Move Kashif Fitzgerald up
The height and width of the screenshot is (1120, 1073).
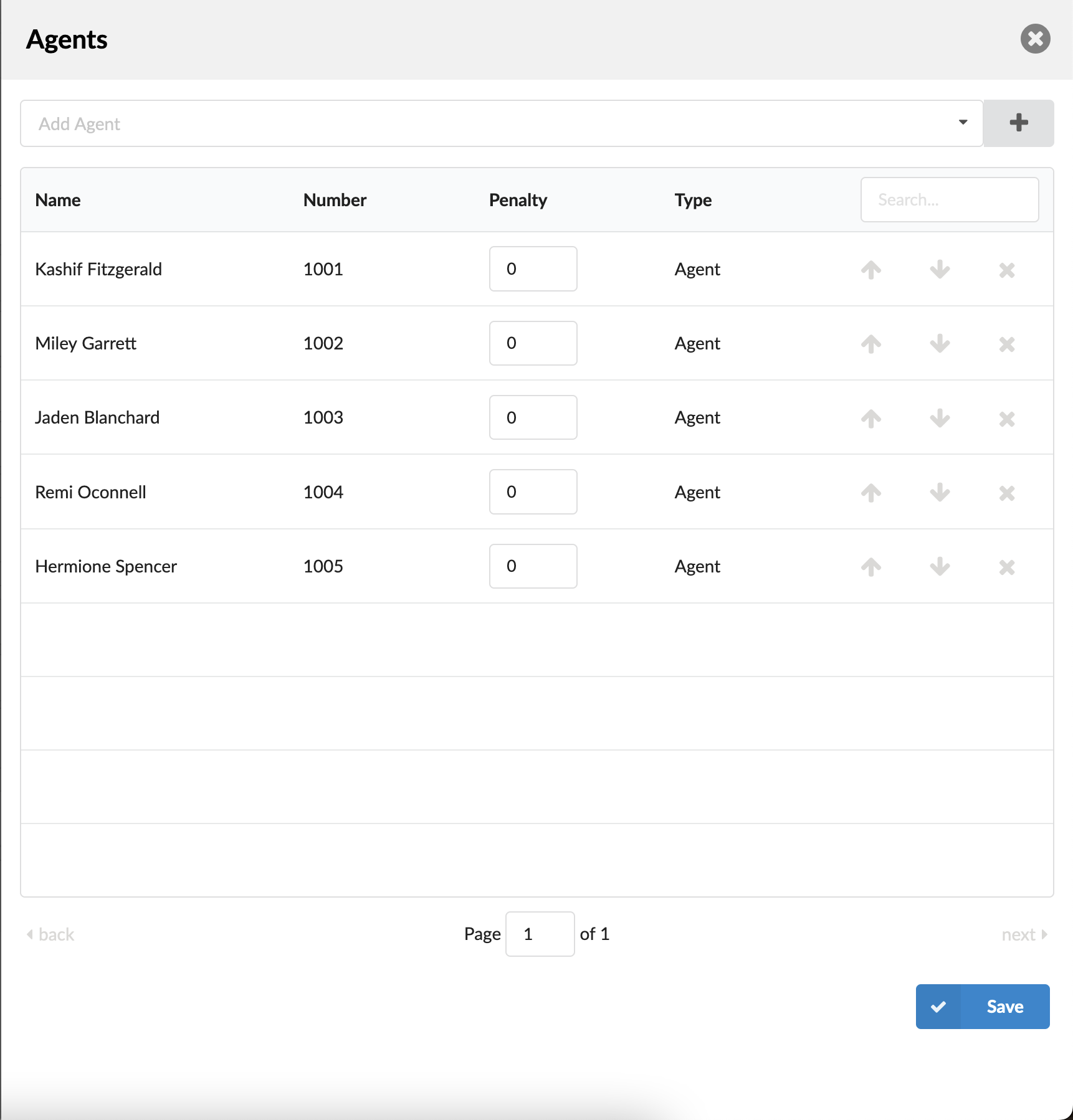[x=871, y=270]
